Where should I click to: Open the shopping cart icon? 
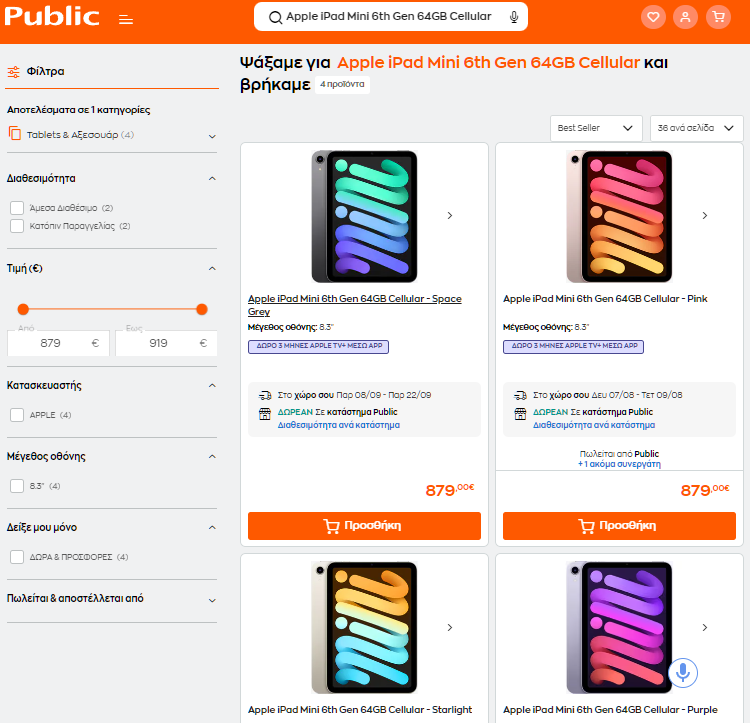[718, 17]
